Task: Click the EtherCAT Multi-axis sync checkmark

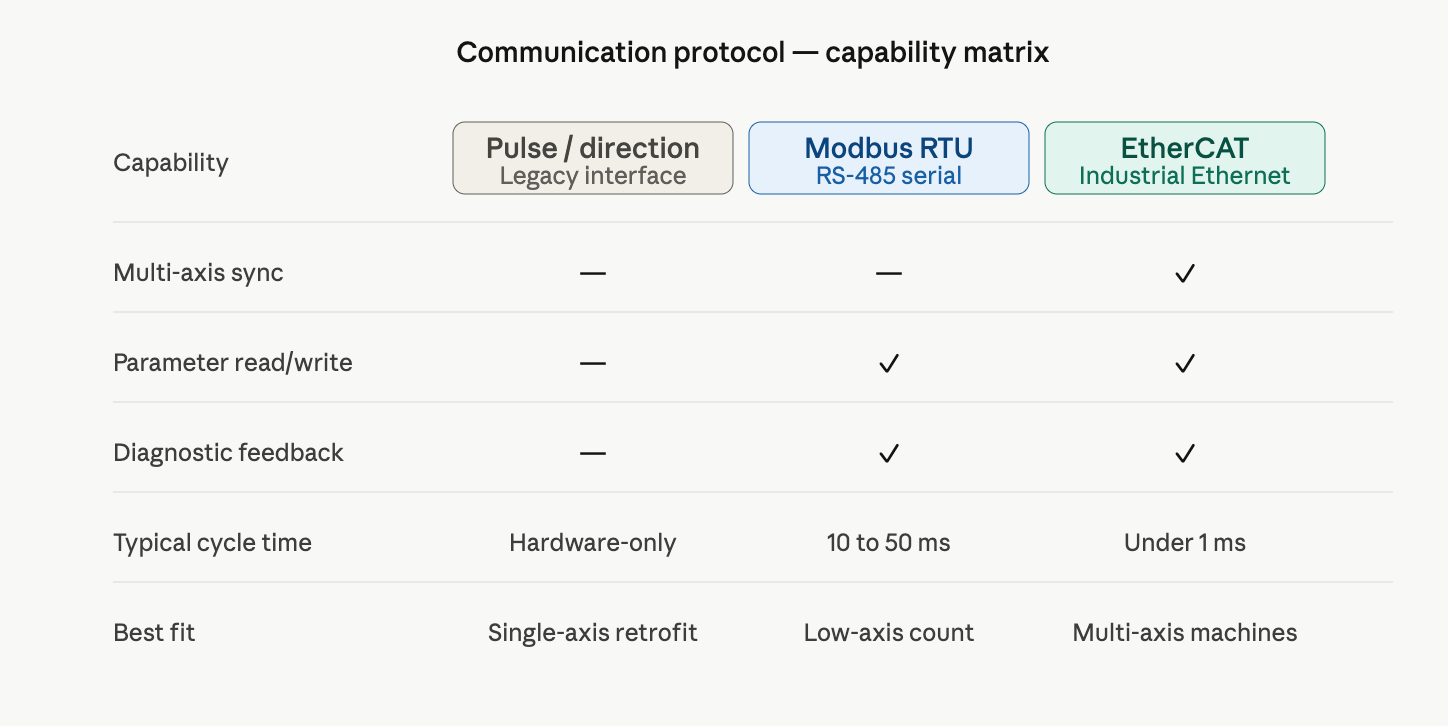Action: 1185,273
